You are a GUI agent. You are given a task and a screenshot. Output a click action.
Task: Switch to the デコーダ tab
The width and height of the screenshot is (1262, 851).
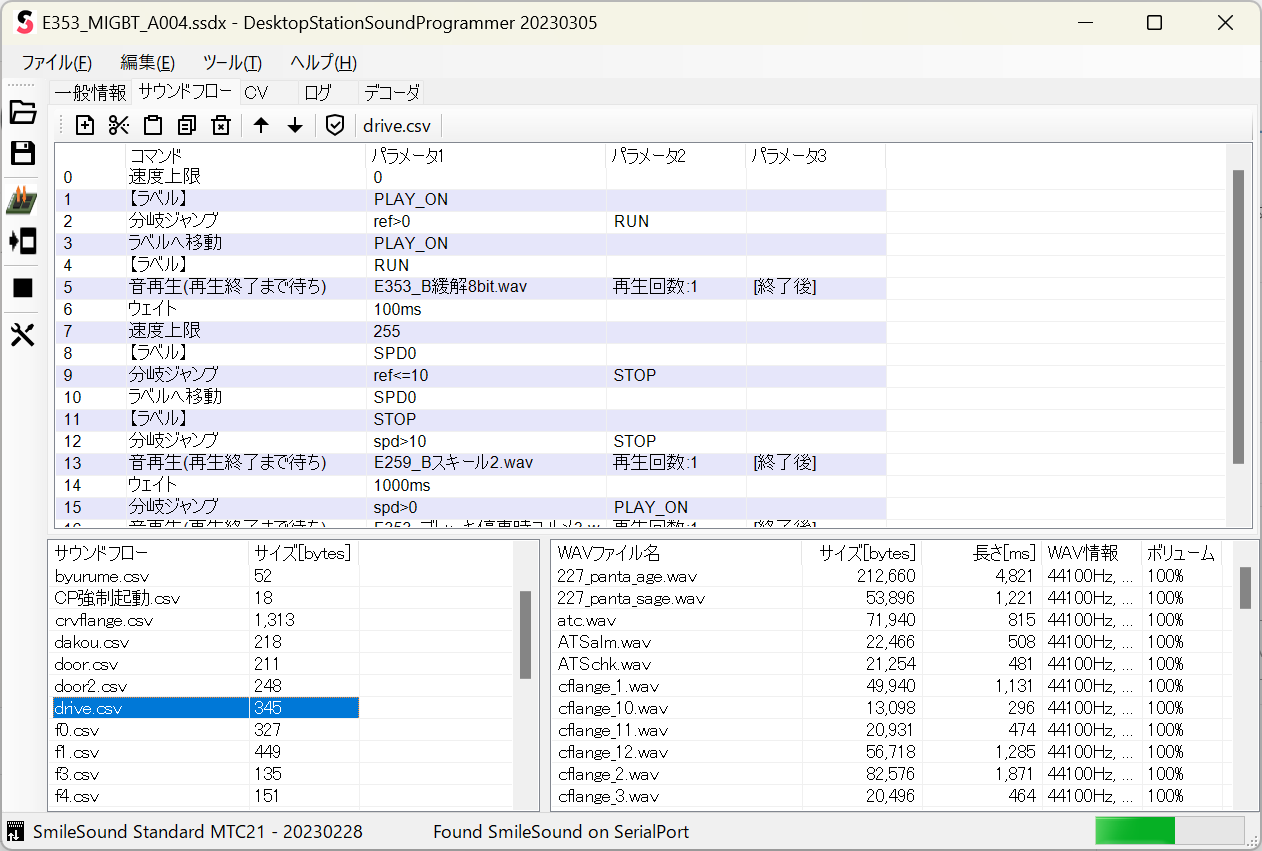[391, 93]
